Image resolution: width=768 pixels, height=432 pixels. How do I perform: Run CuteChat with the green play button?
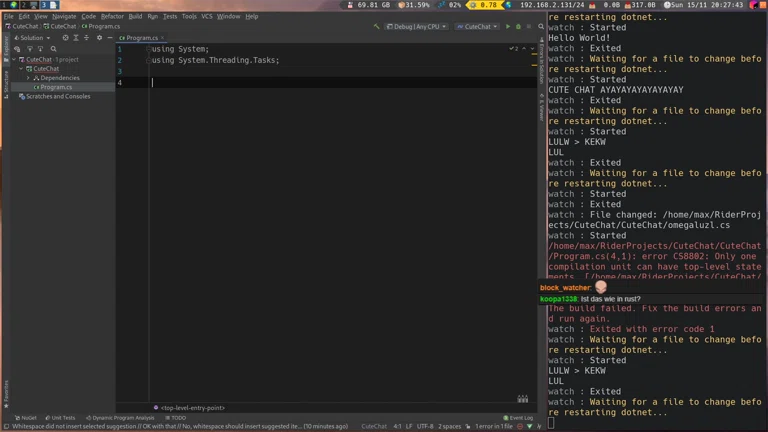point(508,26)
